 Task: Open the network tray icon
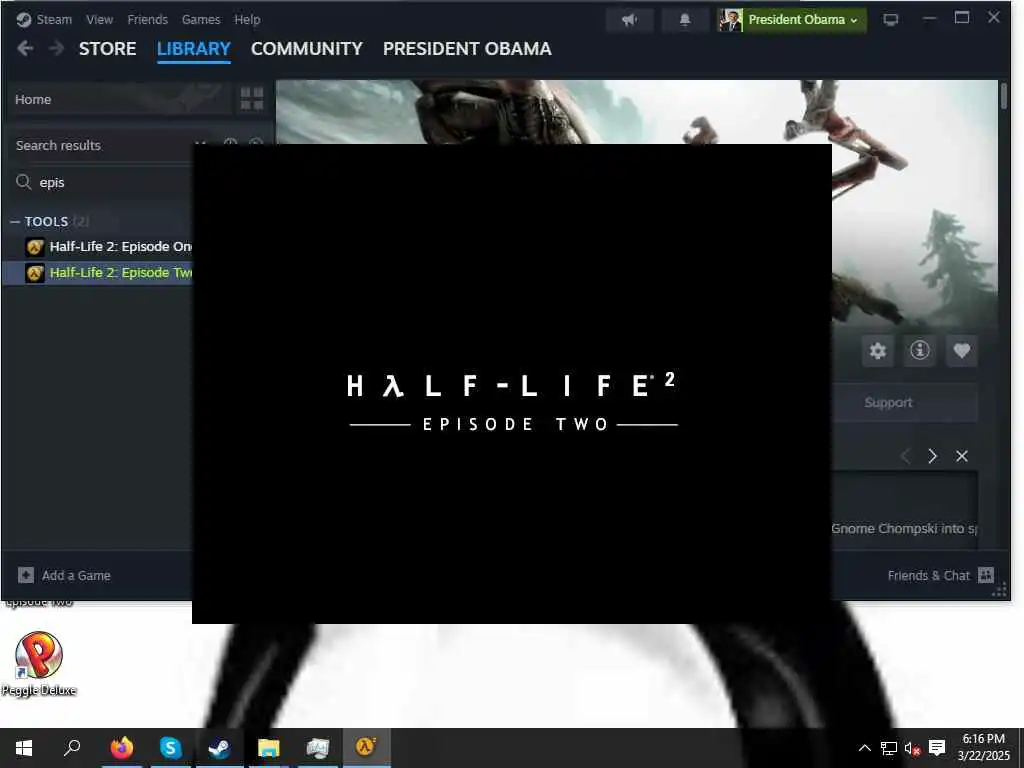[x=889, y=748]
